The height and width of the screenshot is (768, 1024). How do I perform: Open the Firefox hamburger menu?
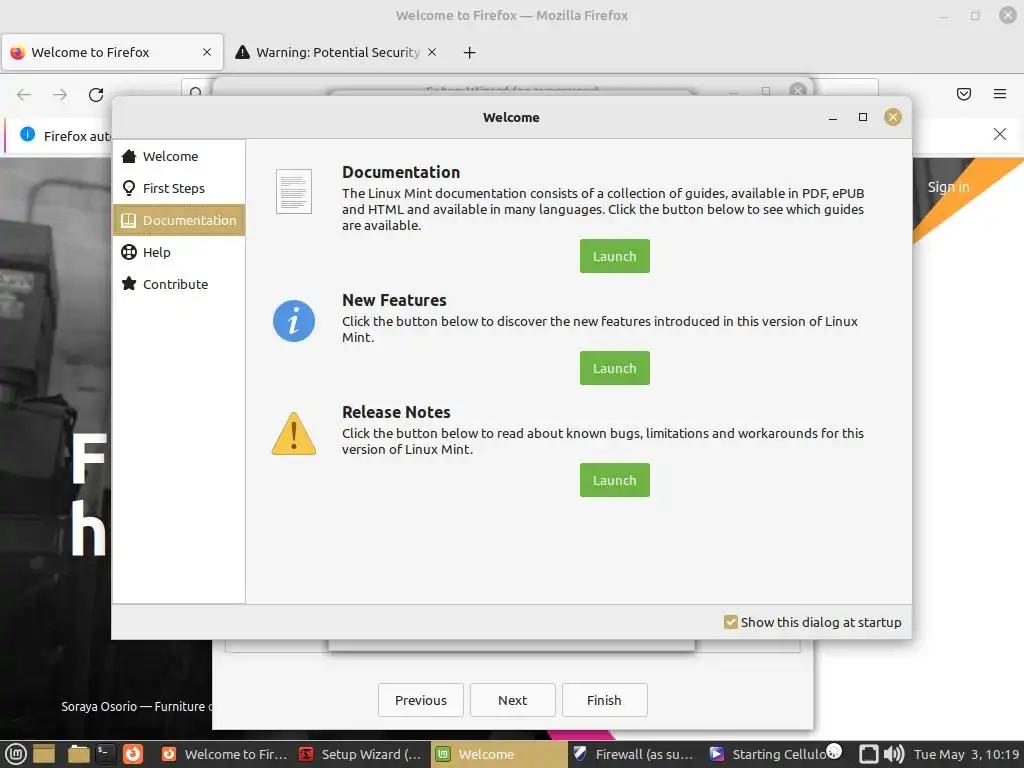pyautogui.click(x=1000, y=94)
